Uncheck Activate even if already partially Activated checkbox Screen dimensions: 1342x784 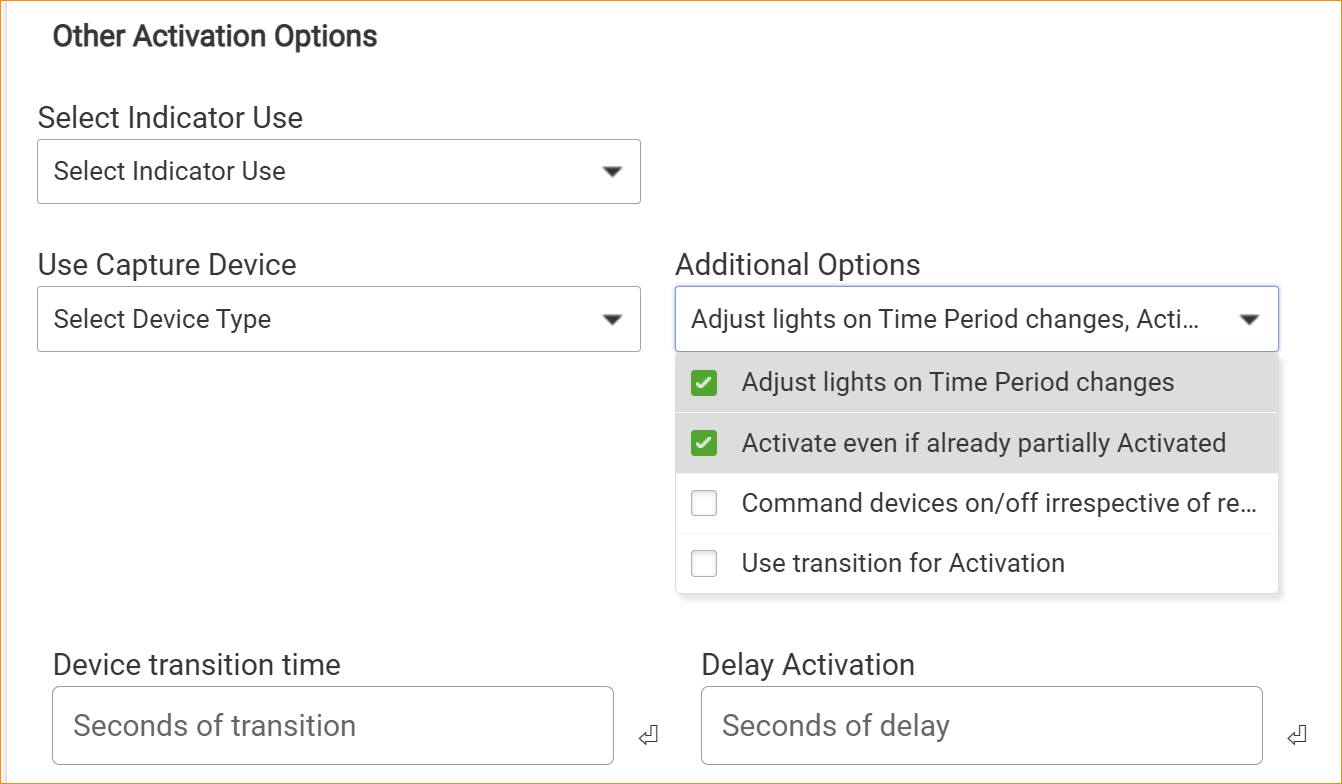(x=704, y=443)
